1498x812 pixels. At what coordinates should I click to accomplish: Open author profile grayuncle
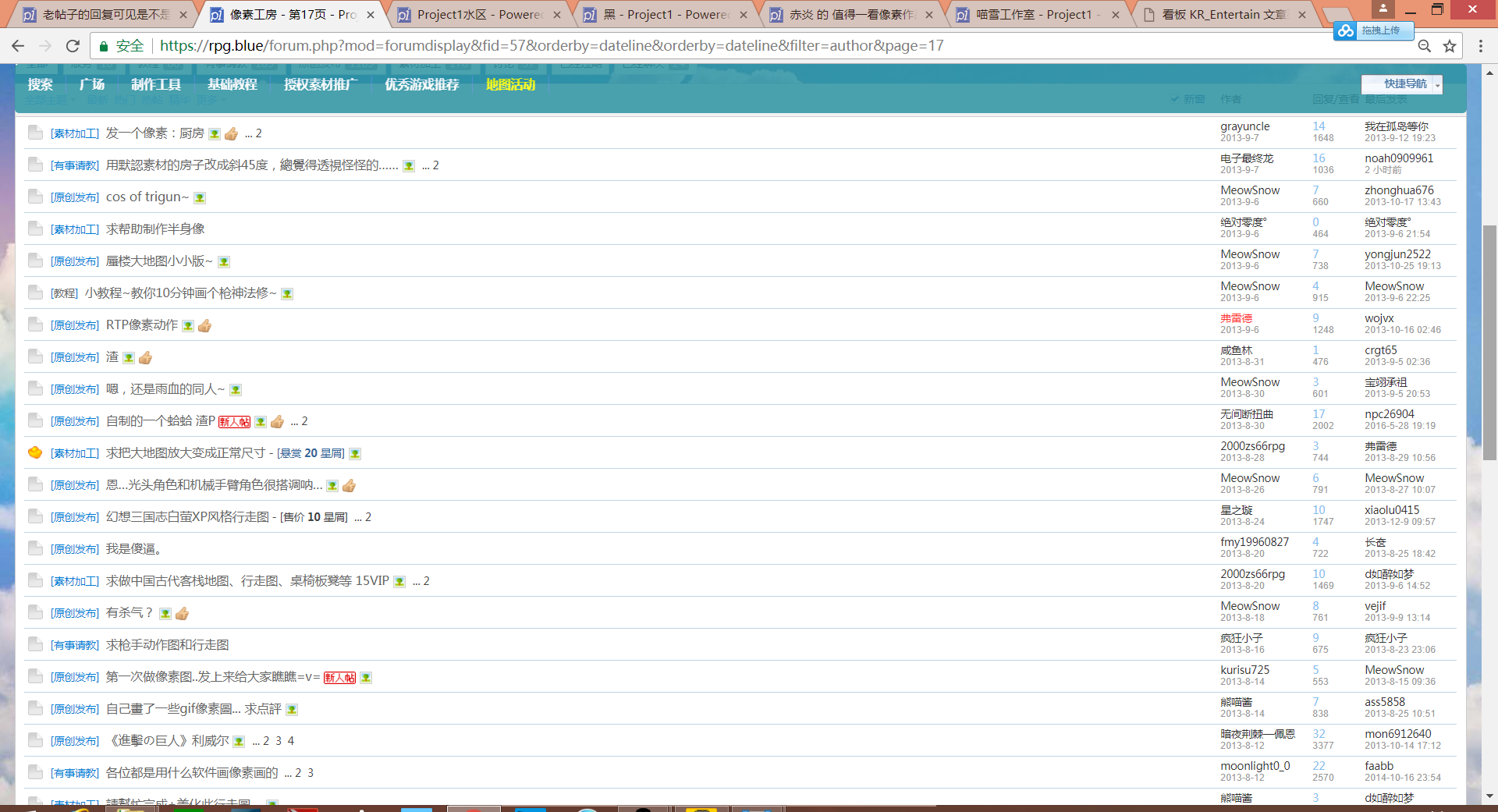point(1245,126)
